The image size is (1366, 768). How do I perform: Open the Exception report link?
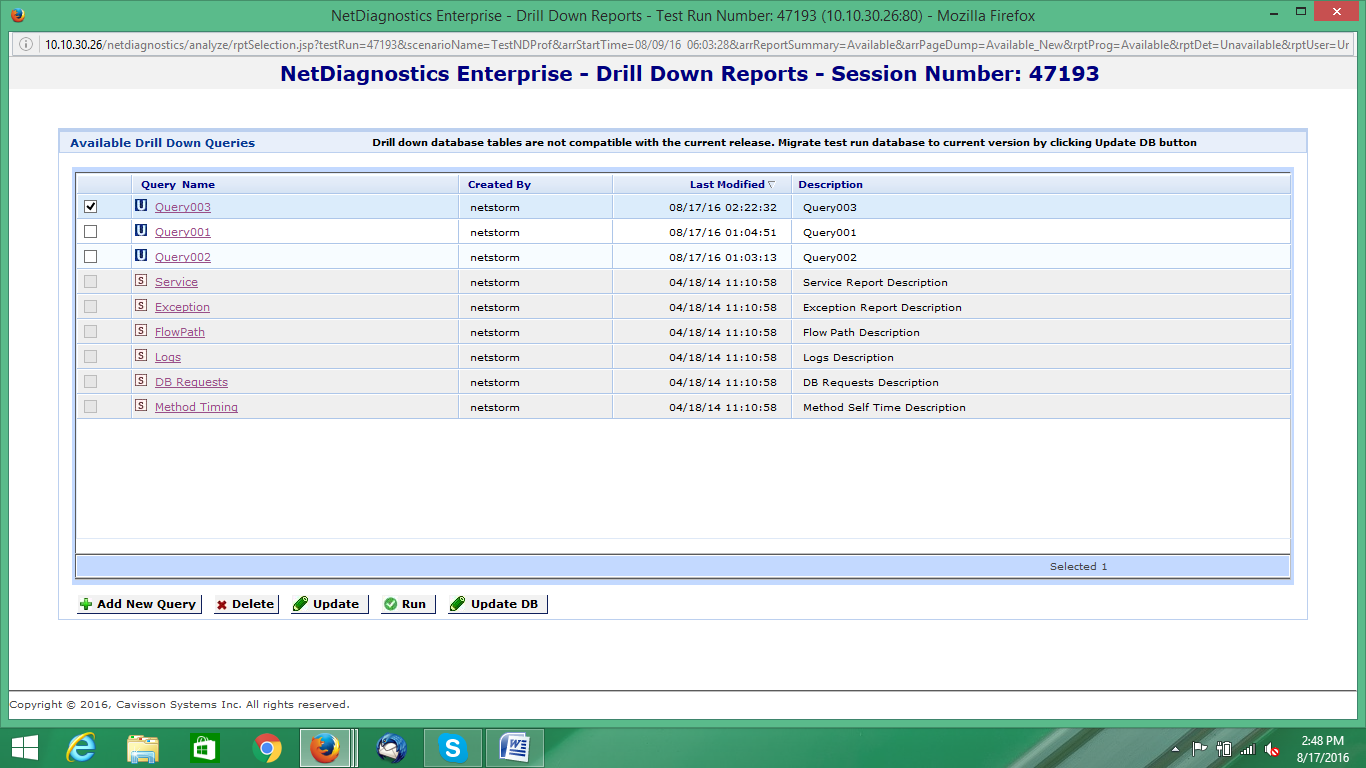[182, 307]
